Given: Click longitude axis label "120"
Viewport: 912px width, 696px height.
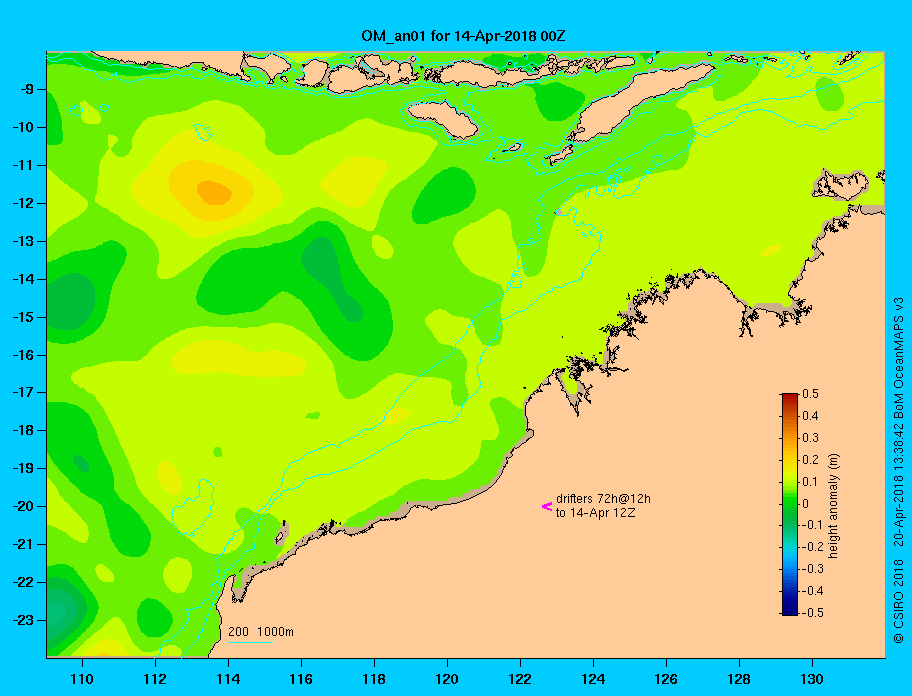Looking at the screenshot, I should coord(447,679).
